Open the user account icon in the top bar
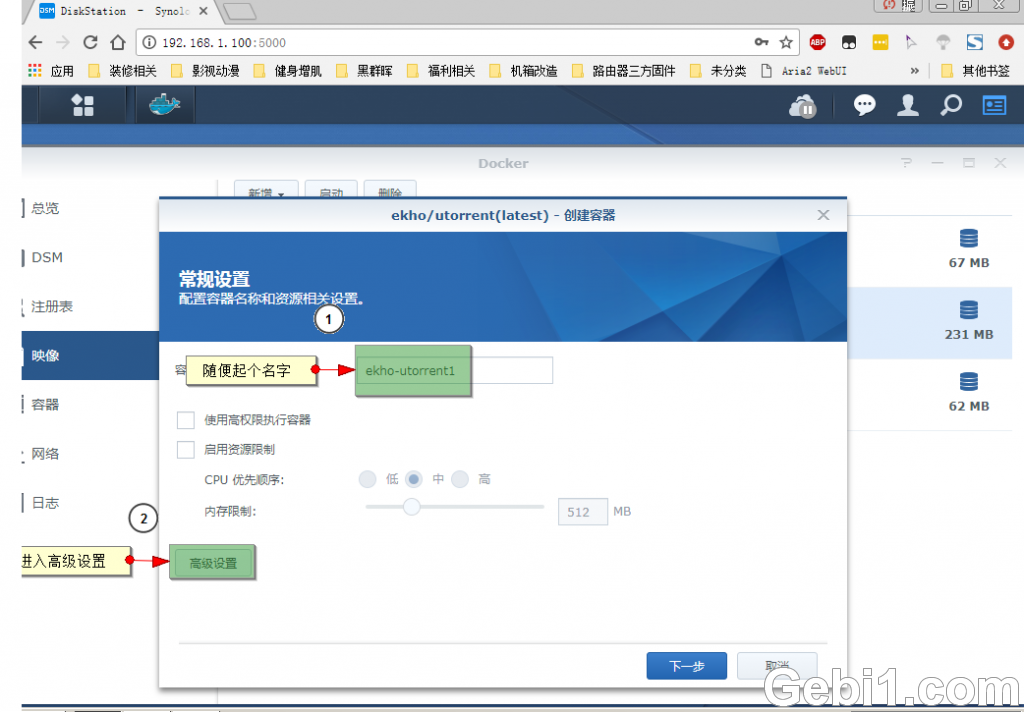 click(907, 104)
